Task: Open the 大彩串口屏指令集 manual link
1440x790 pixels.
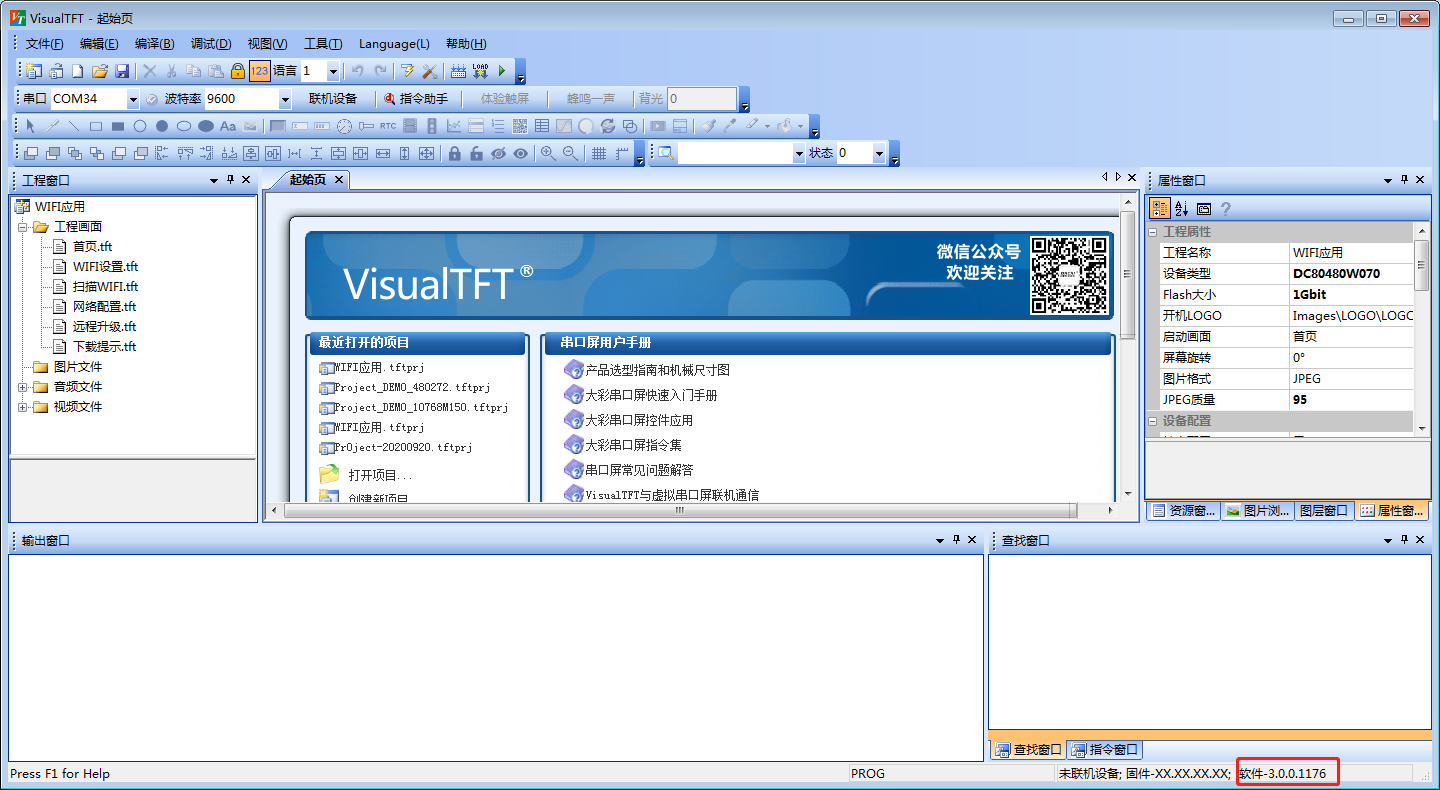Action: click(633, 445)
